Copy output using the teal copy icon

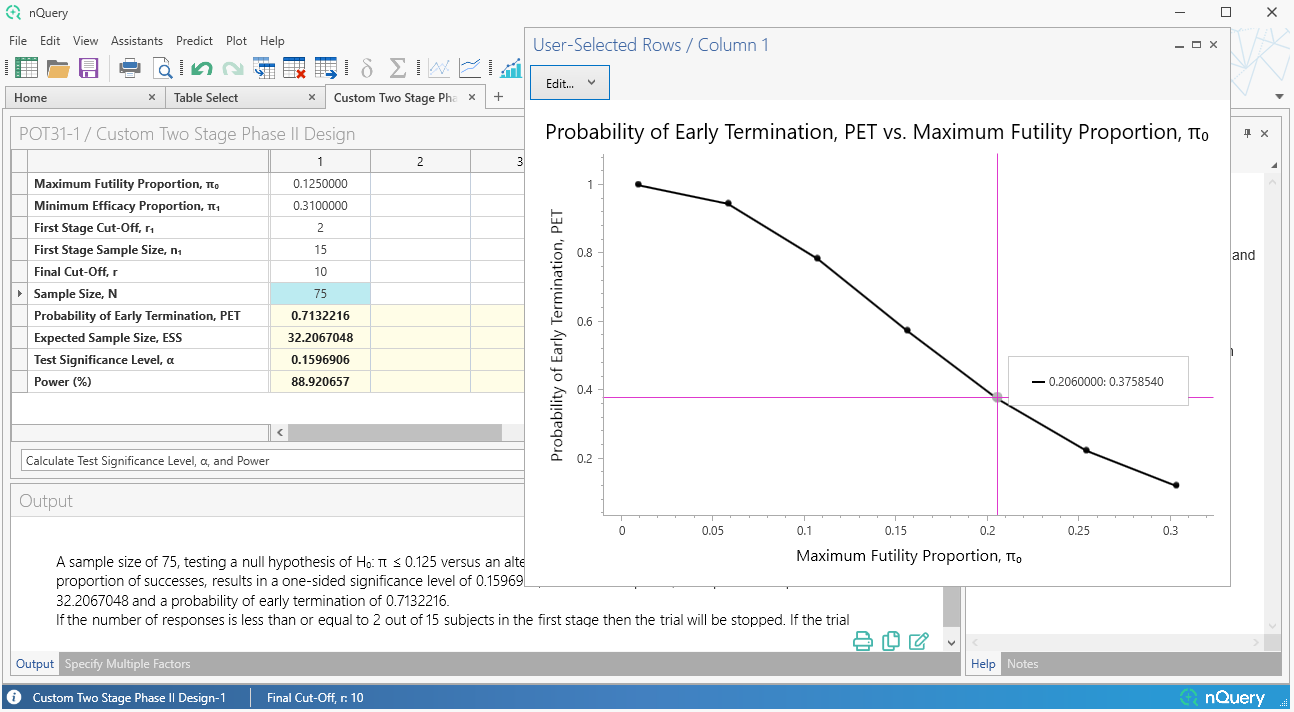891,641
